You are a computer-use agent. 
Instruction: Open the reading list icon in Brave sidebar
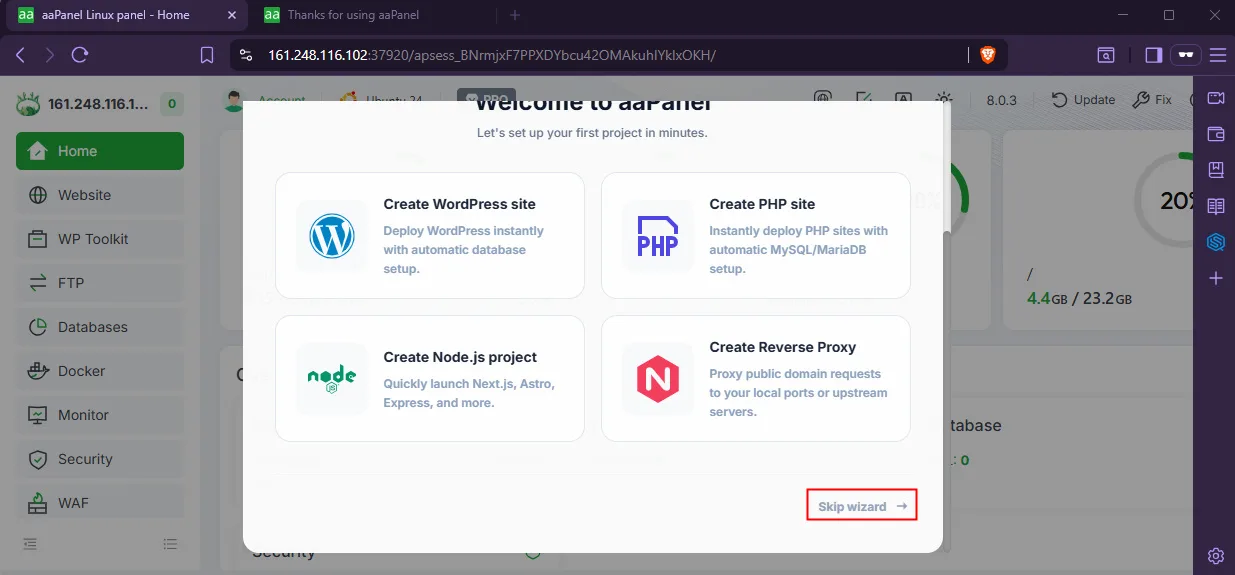pos(1216,206)
